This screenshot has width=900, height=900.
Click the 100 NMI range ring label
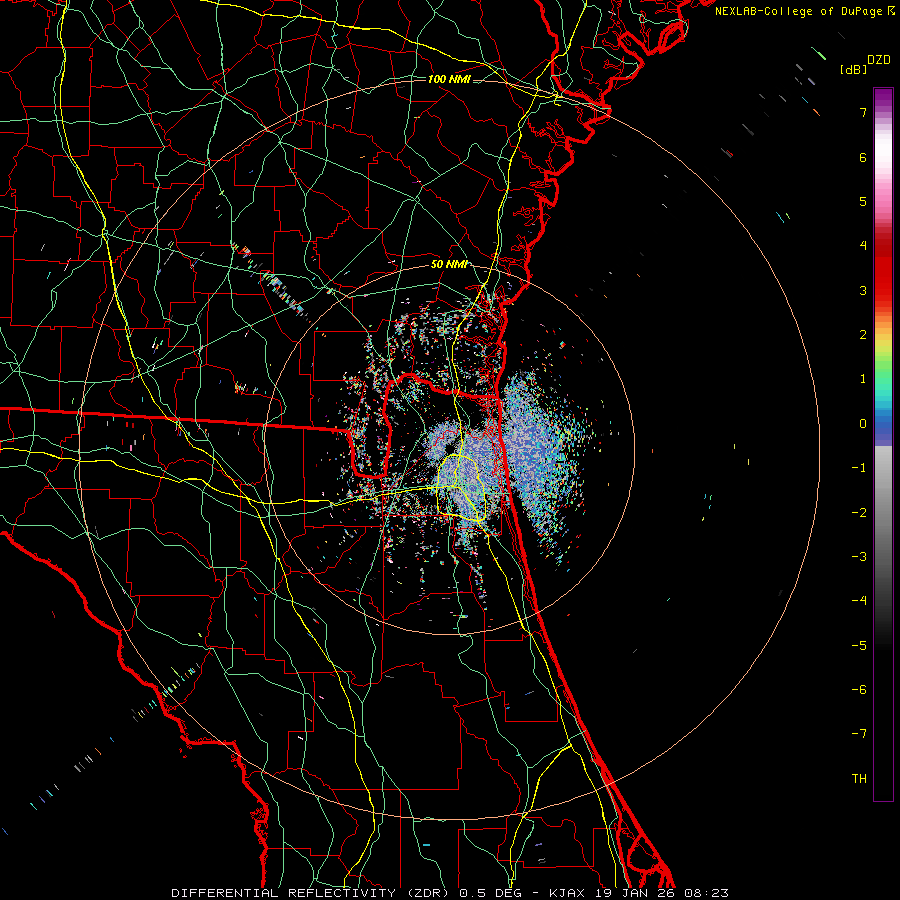pyautogui.click(x=449, y=79)
